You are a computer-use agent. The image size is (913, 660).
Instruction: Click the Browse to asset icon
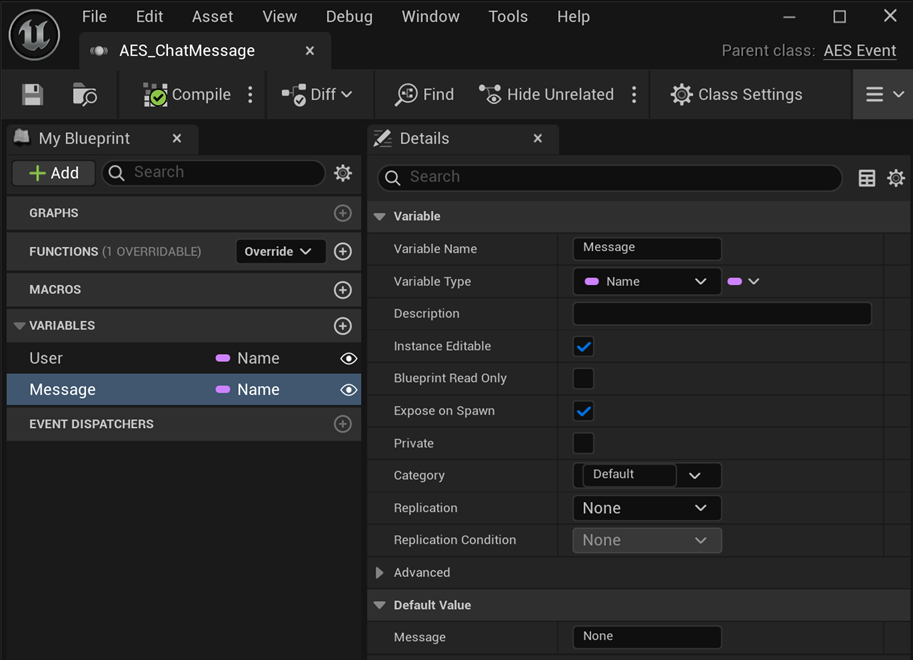click(85, 95)
